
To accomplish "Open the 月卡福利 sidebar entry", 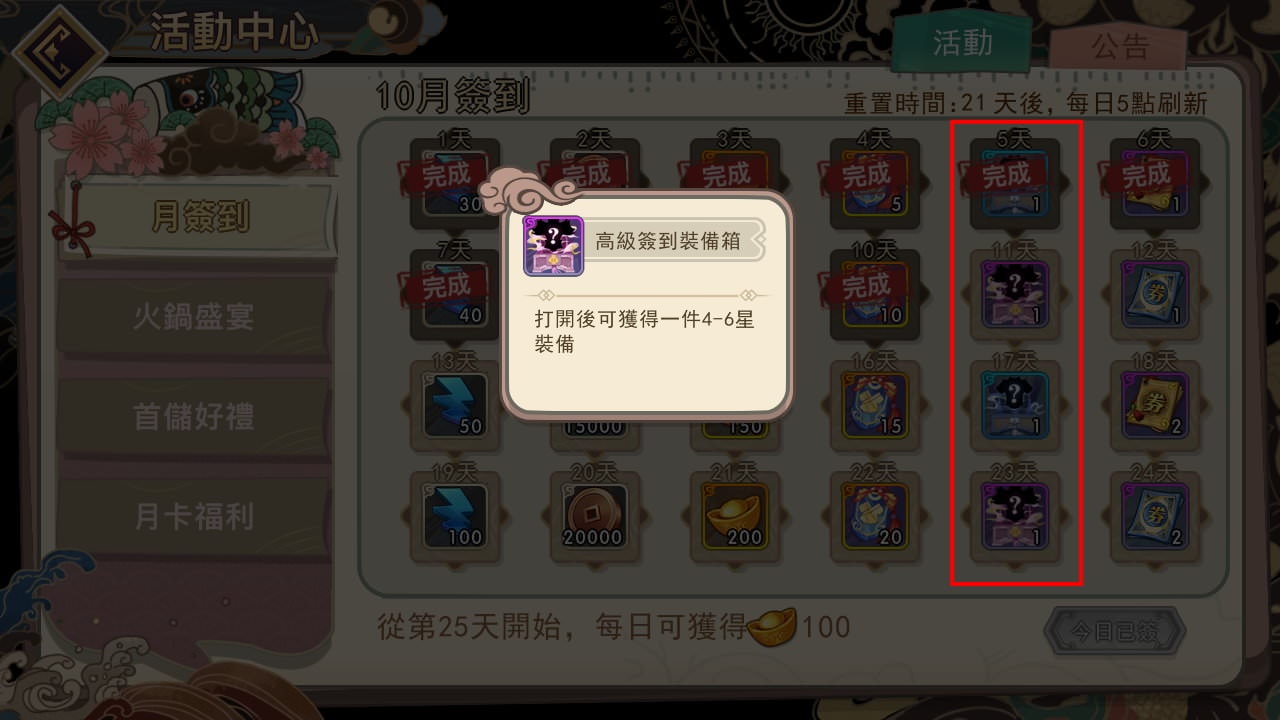I will [194, 517].
